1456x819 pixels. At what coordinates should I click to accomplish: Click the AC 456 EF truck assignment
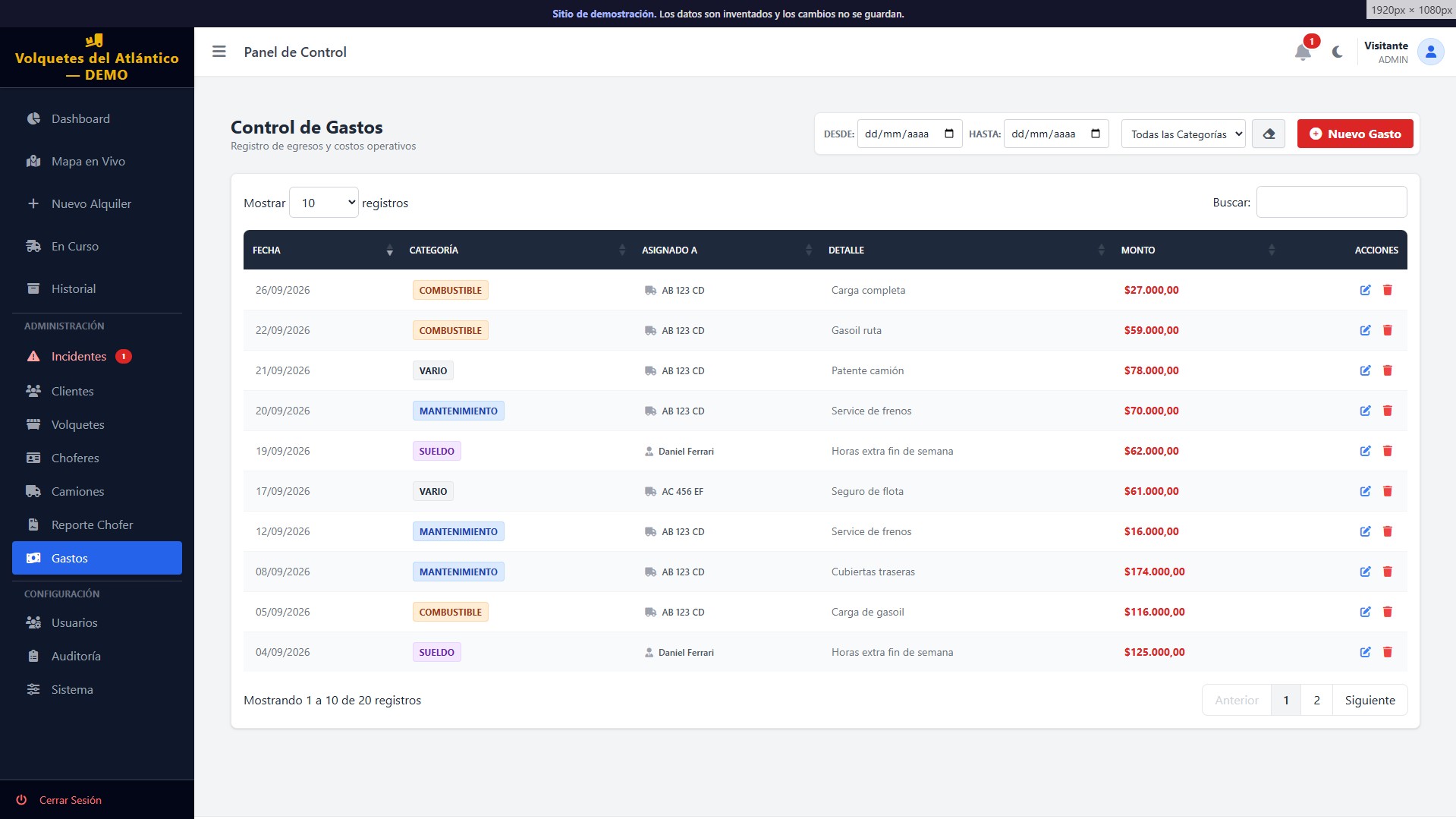(x=674, y=491)
